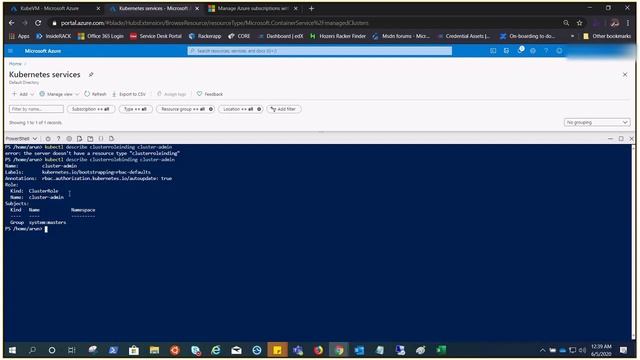Open Windows taskbar search

pyautogui.click(x=33, y=350)
